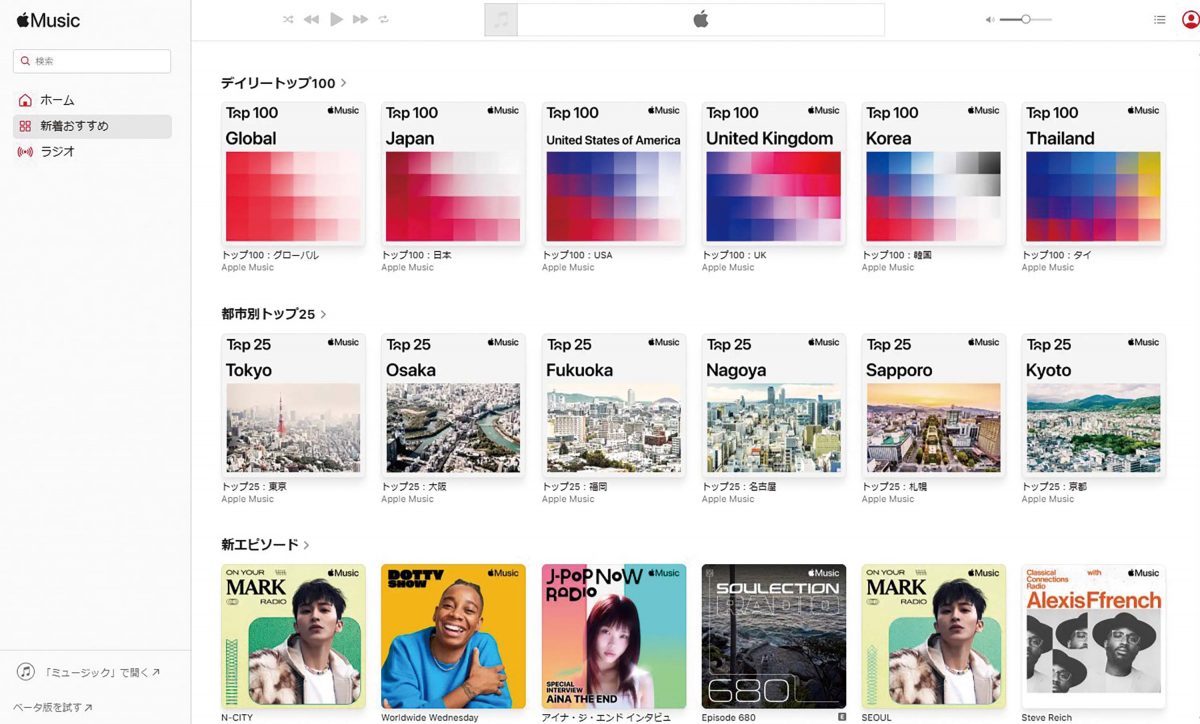
Task: Open the Top 25 Sapporo playlist
Action: point(934,405)
